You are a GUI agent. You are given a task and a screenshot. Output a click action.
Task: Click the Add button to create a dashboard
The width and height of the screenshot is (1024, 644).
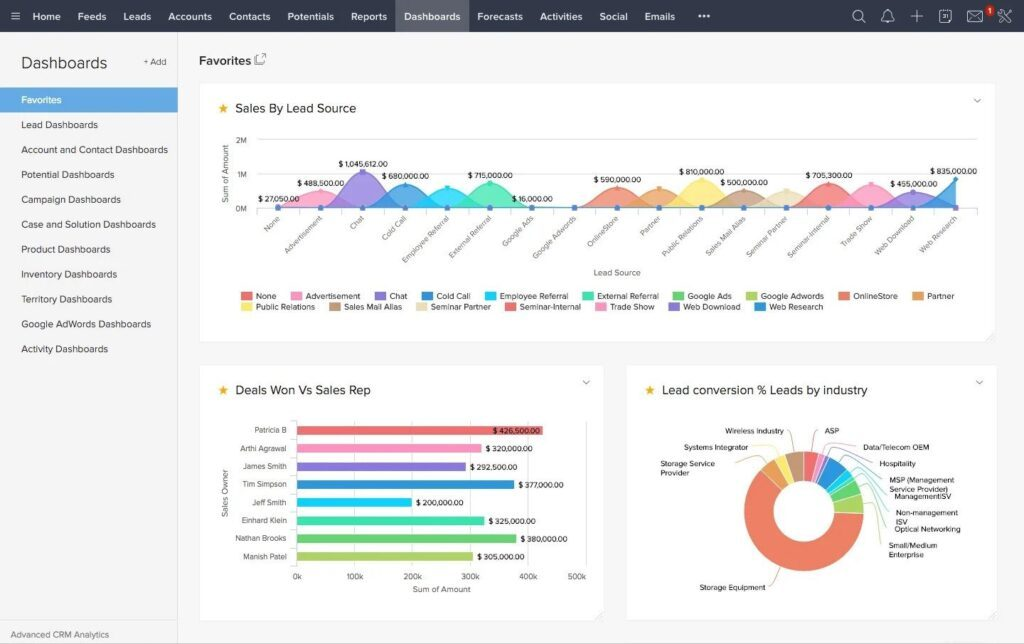(154, 61)
